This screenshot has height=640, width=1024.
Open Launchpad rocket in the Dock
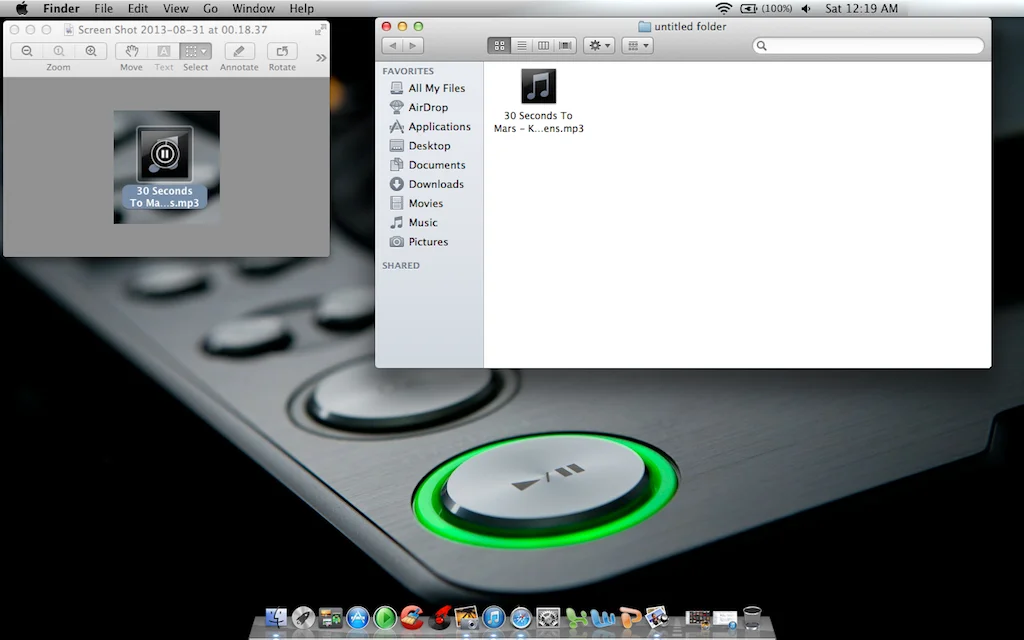coord(303,617)
